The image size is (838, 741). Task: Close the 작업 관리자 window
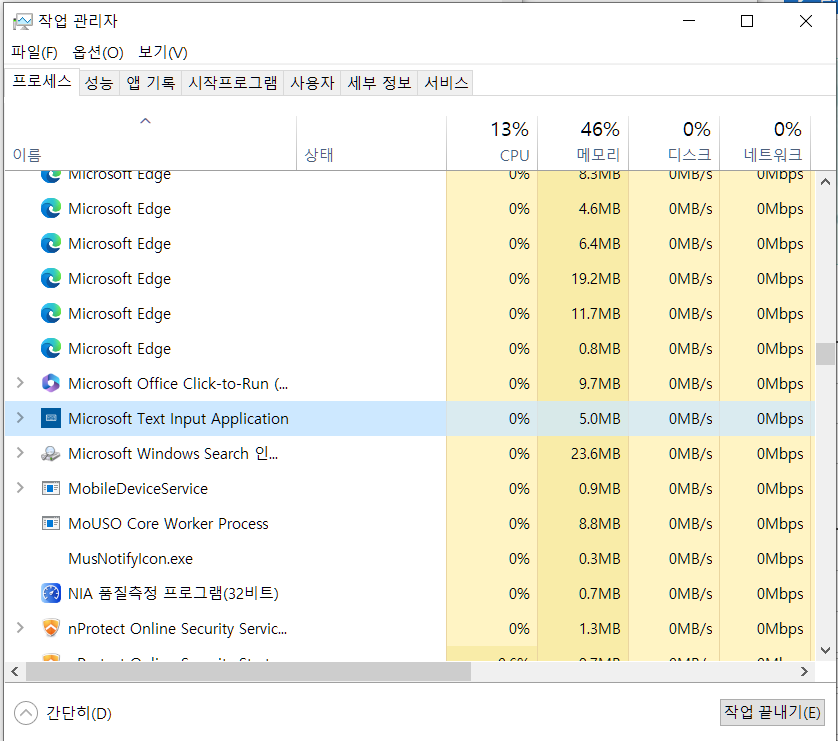(805, 21)
